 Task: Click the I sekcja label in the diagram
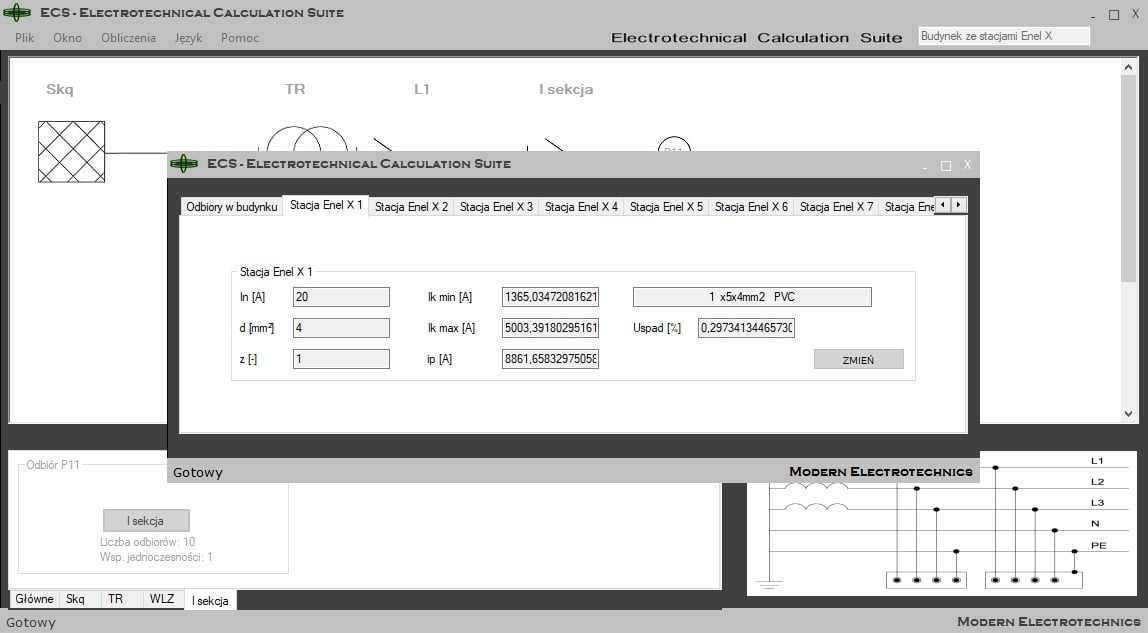[566, 89]
